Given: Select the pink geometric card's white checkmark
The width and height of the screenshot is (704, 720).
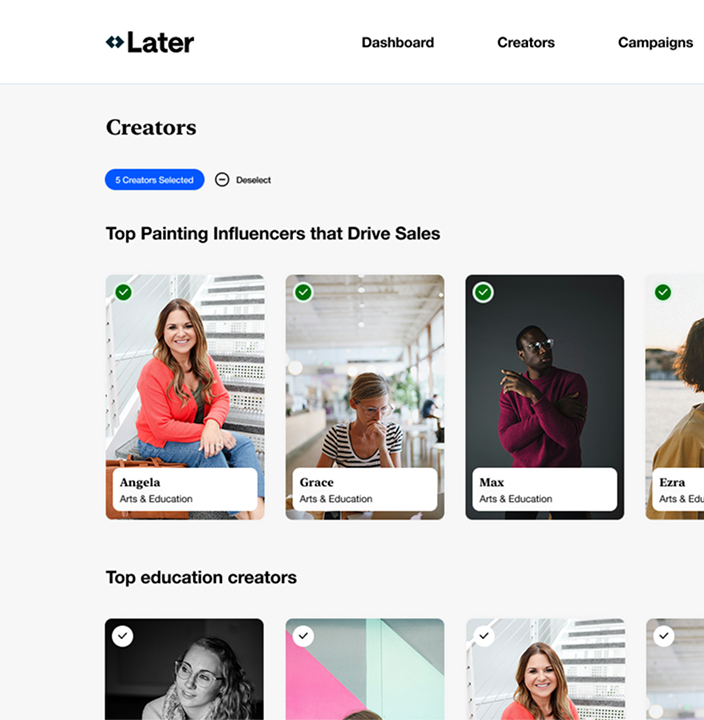Looking at the screenshot, I should (x=304, y=636).
